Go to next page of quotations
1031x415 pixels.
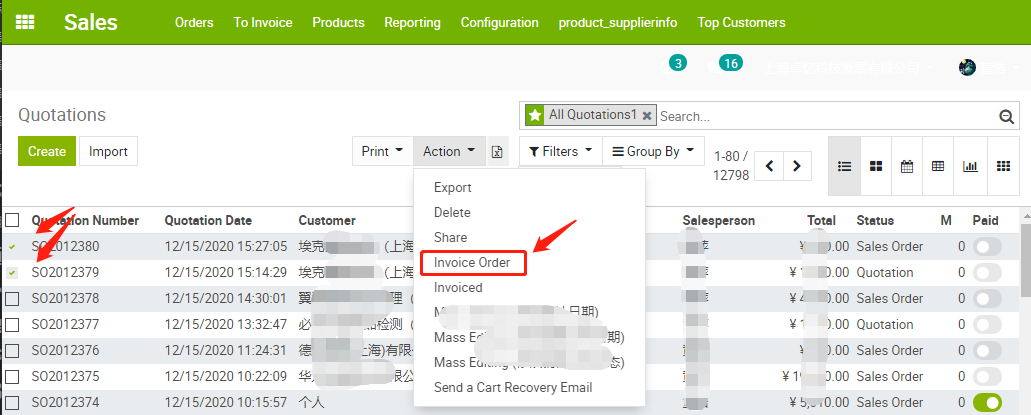[x=797, y=166]
